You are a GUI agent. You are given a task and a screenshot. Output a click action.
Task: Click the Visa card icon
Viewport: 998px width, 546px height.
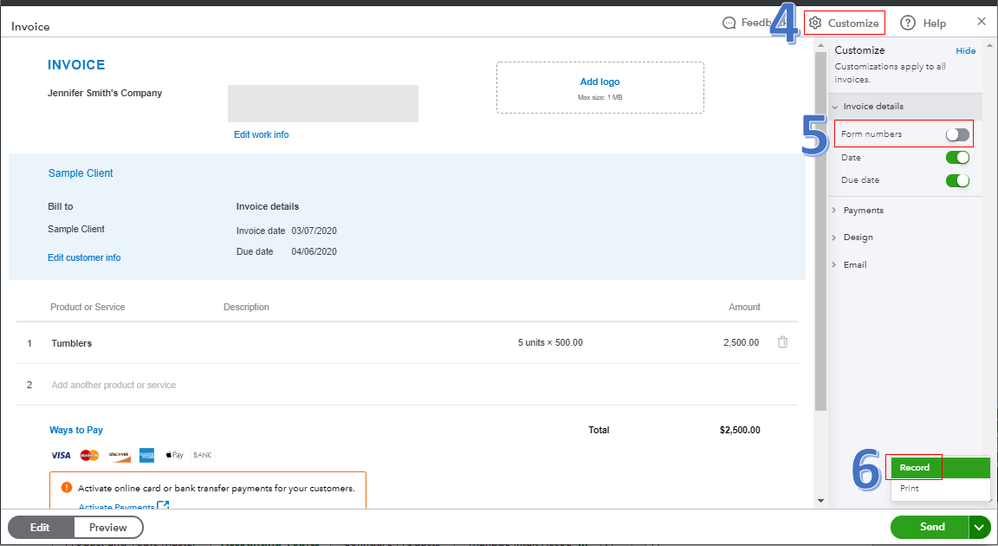point(60,455)
